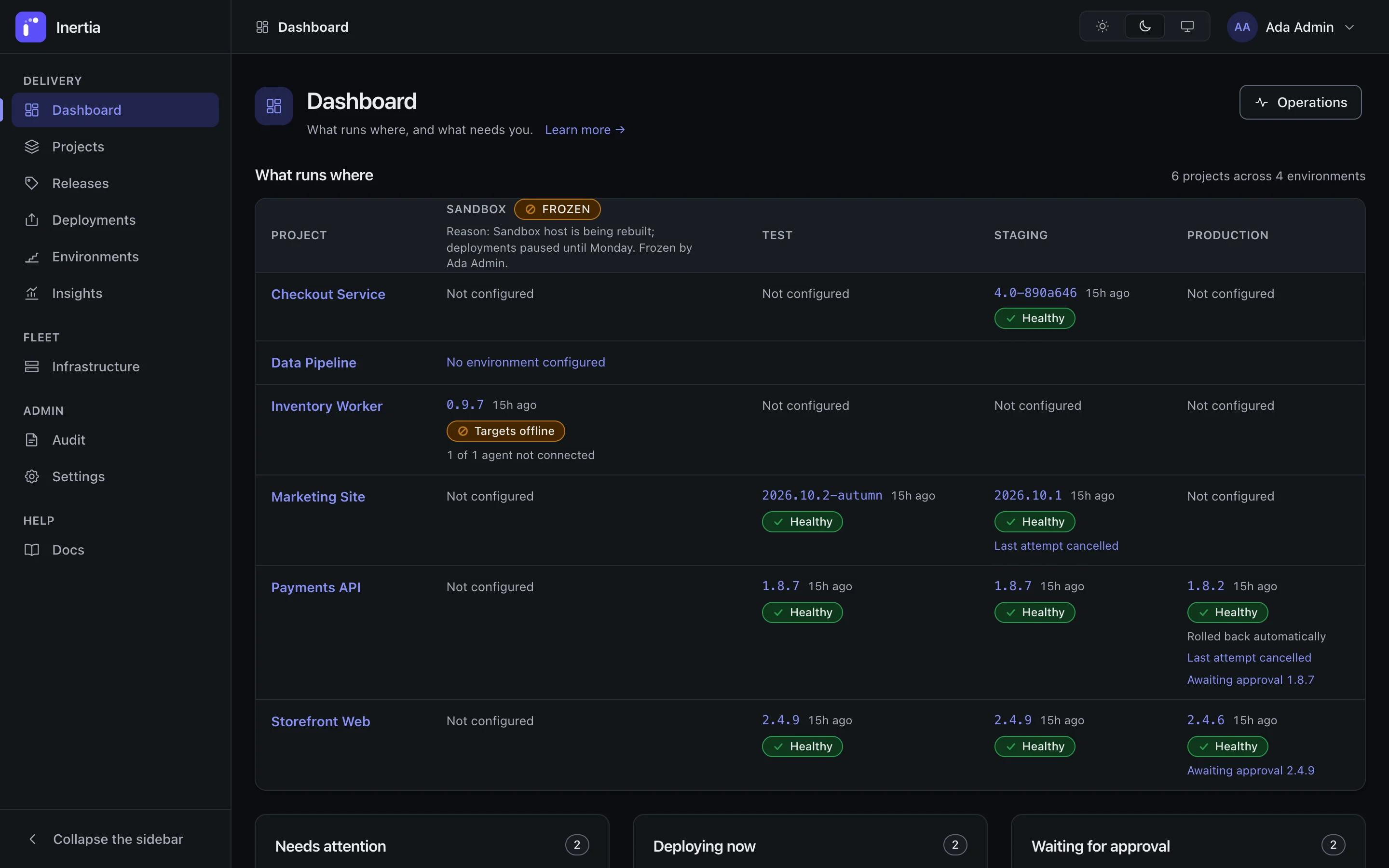
Task: Open the Checkout Service project
Action: pos(328,294)
